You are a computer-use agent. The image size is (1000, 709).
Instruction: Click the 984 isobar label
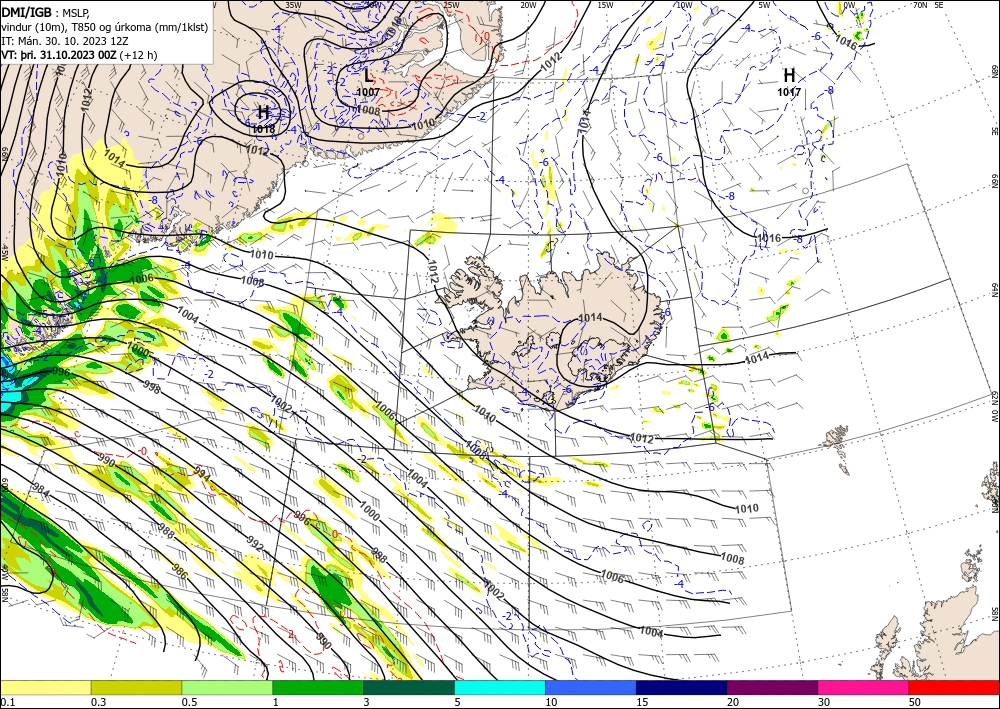pos(41,492)
